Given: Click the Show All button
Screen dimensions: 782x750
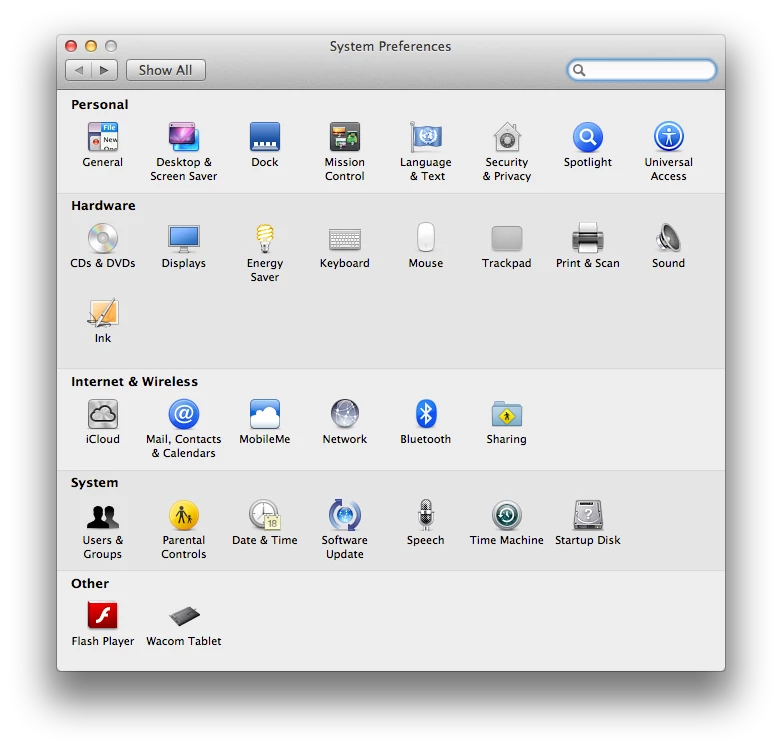Looking at the screenshot, I should click(x=166, y=70).
